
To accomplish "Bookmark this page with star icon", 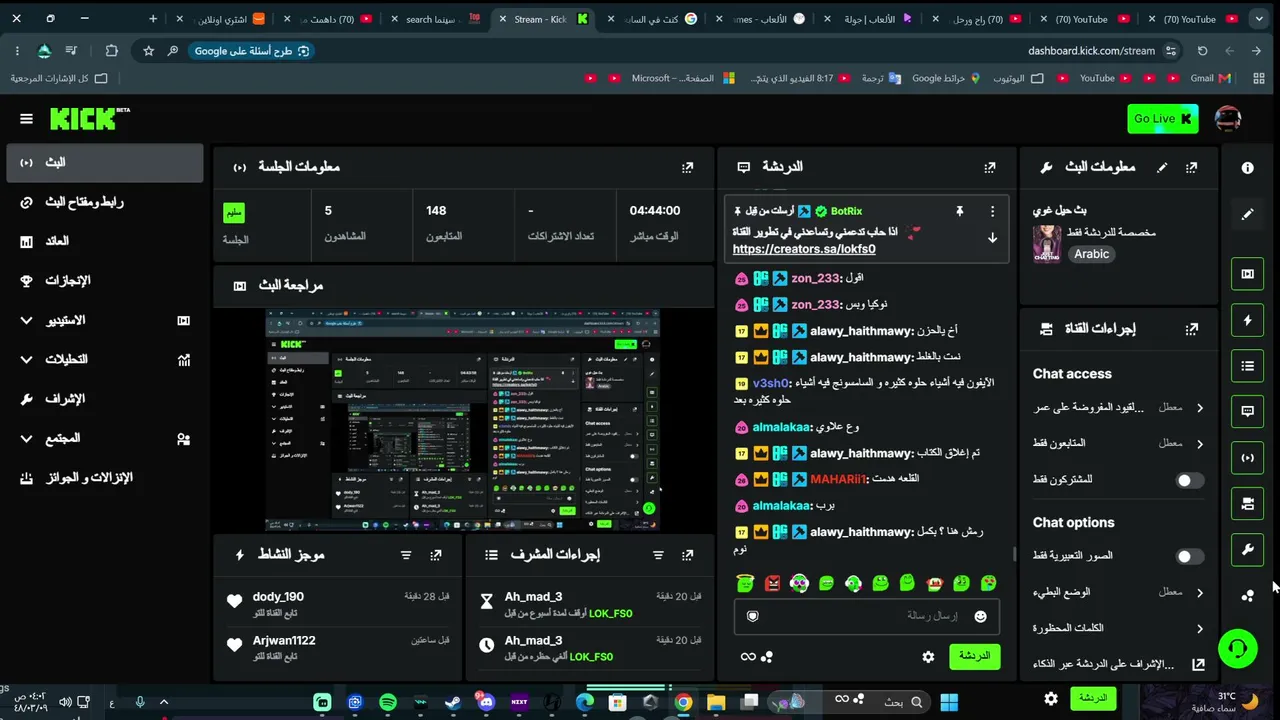I will click(x=148, y=51).
